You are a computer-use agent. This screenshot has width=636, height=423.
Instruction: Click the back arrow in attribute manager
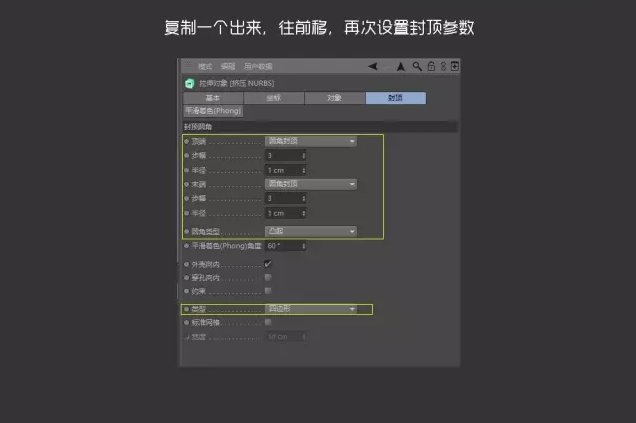[x=373, y=66]
